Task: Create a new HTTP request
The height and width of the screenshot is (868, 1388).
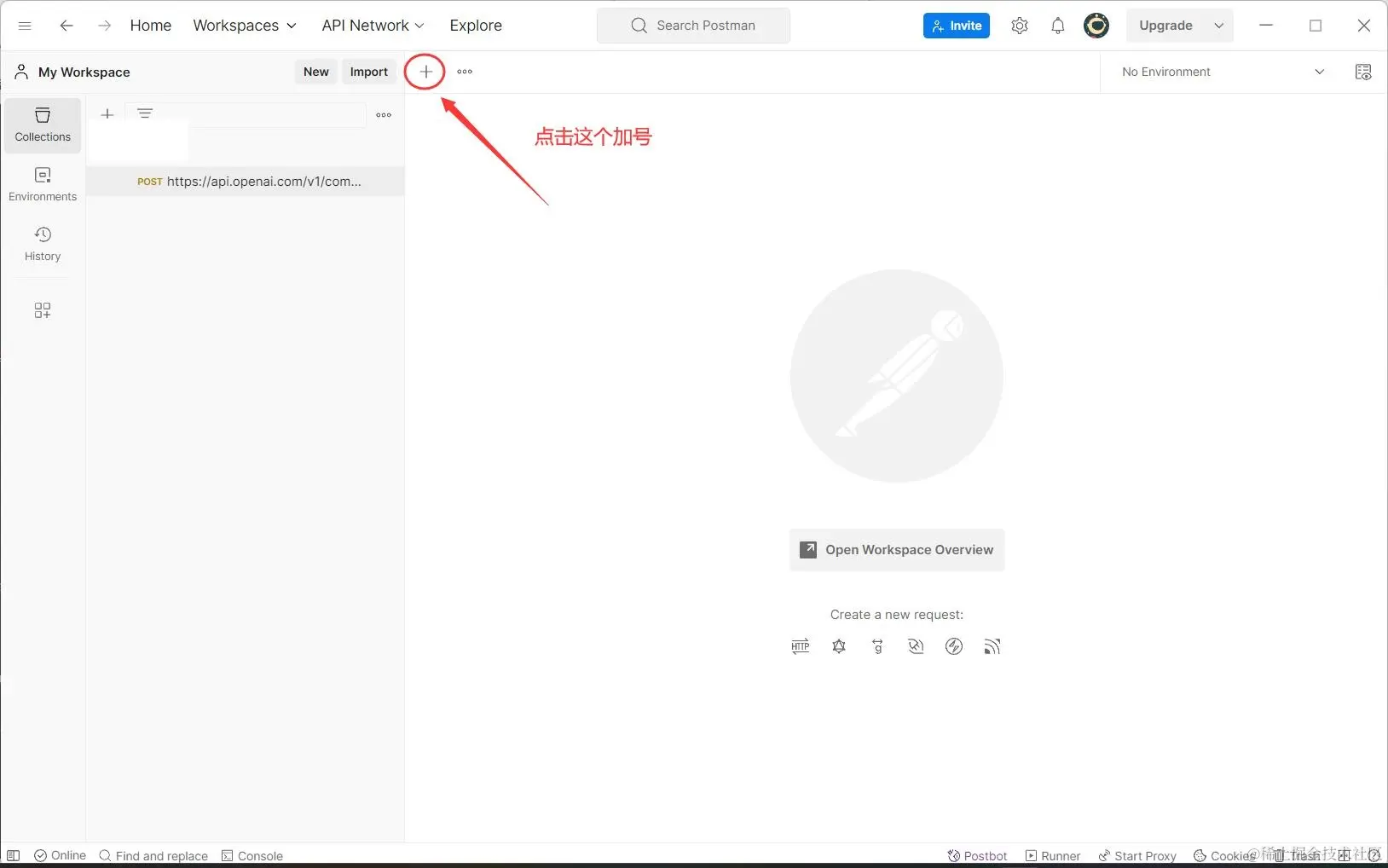Action: point(800,646)
